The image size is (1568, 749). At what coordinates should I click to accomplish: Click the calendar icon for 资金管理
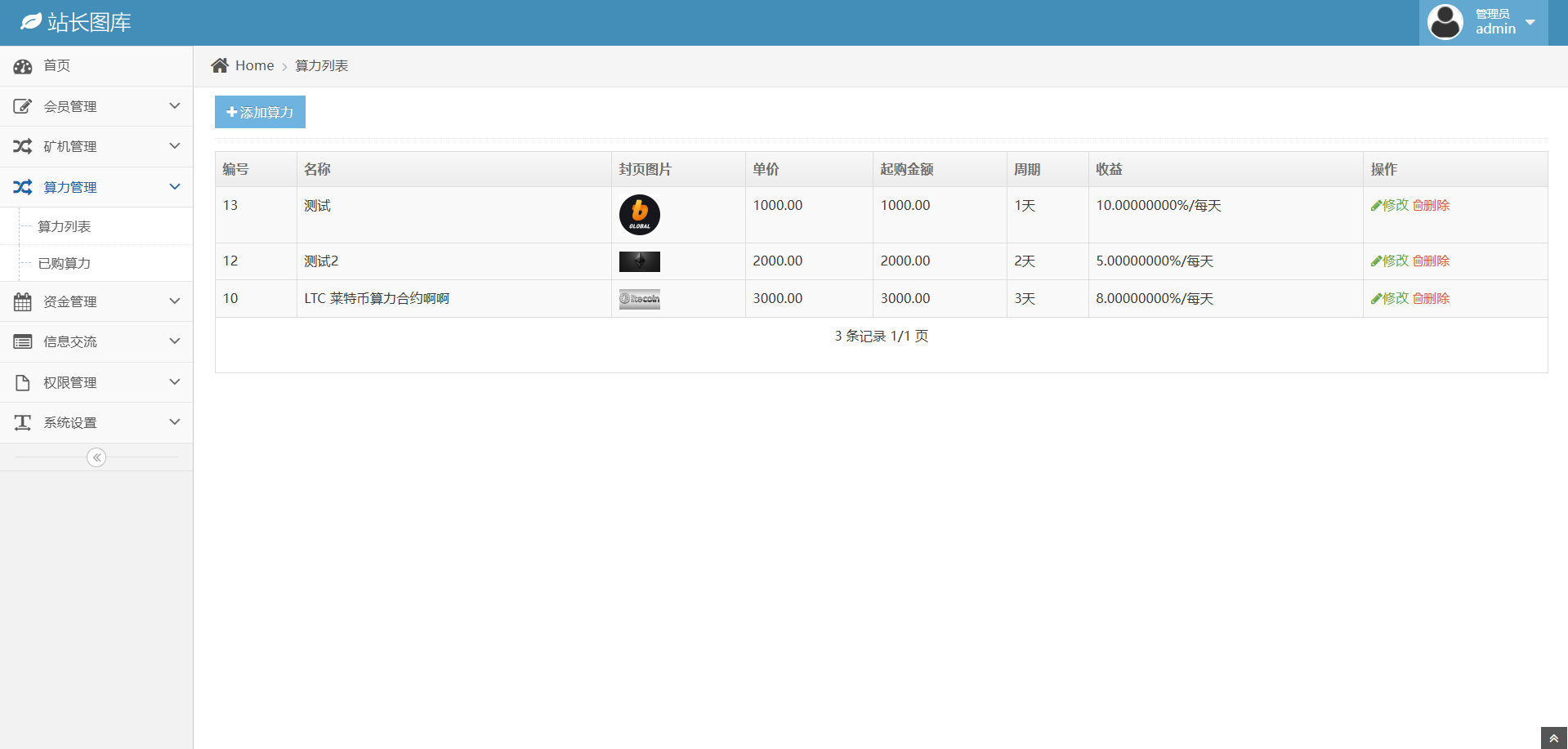coord(23,301)
